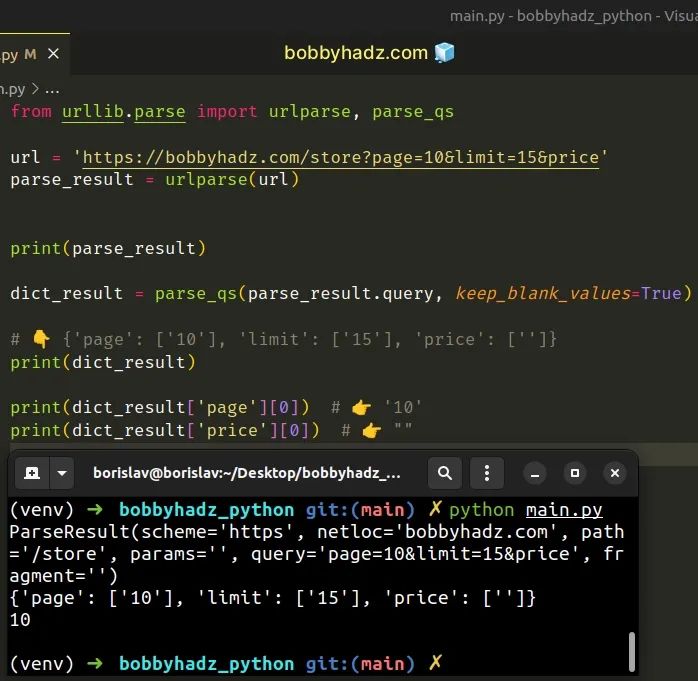
Task: Click dict_result['page'][0] code line
Action: pos(160,407)
